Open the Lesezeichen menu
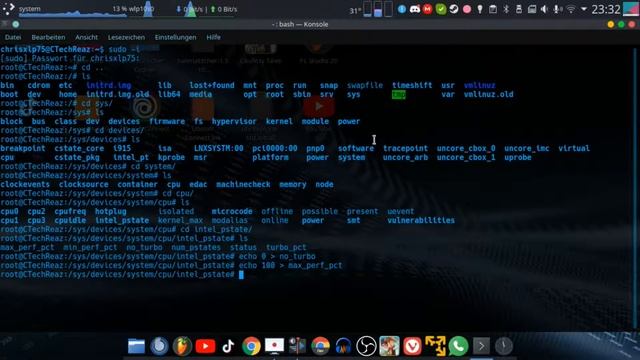This screenshot has width=640, height=360. [x=126, y=37]
